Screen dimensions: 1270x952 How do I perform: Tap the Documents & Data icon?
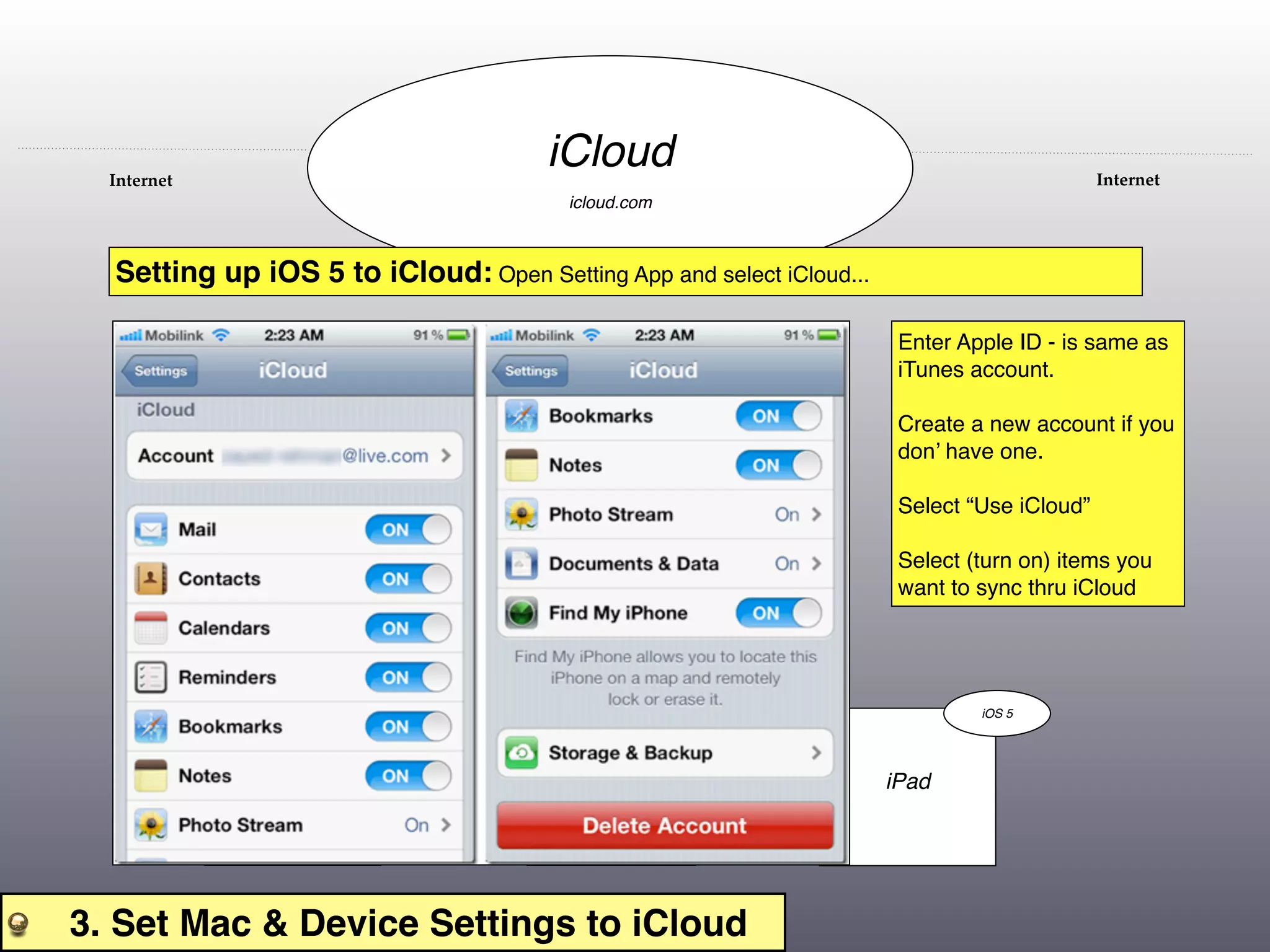pos(521,563)
